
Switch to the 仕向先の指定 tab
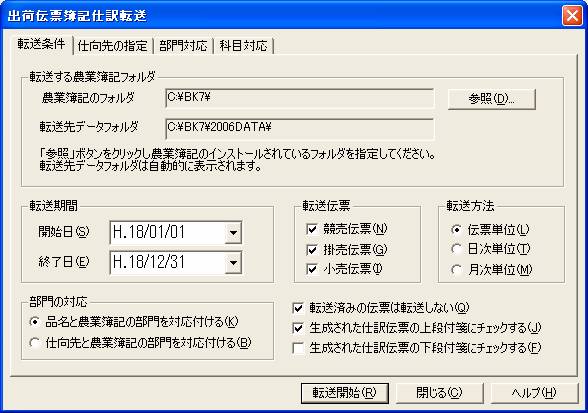click(x=112, y=46)
